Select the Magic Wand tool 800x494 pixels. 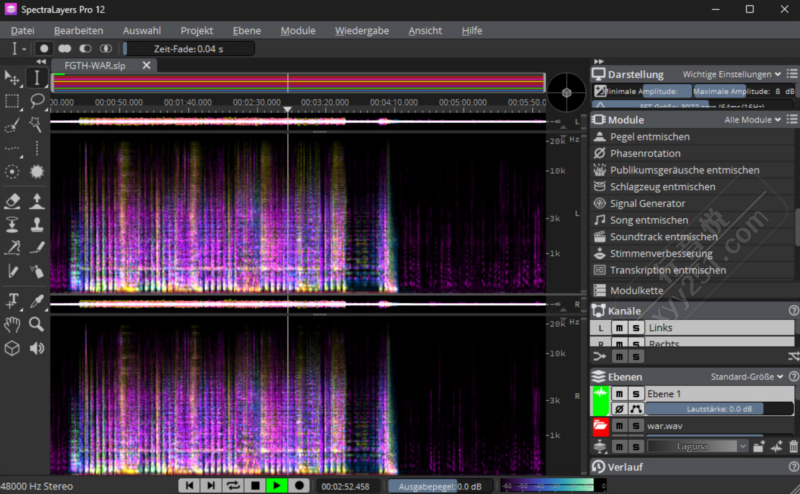[x=37, y=125]
